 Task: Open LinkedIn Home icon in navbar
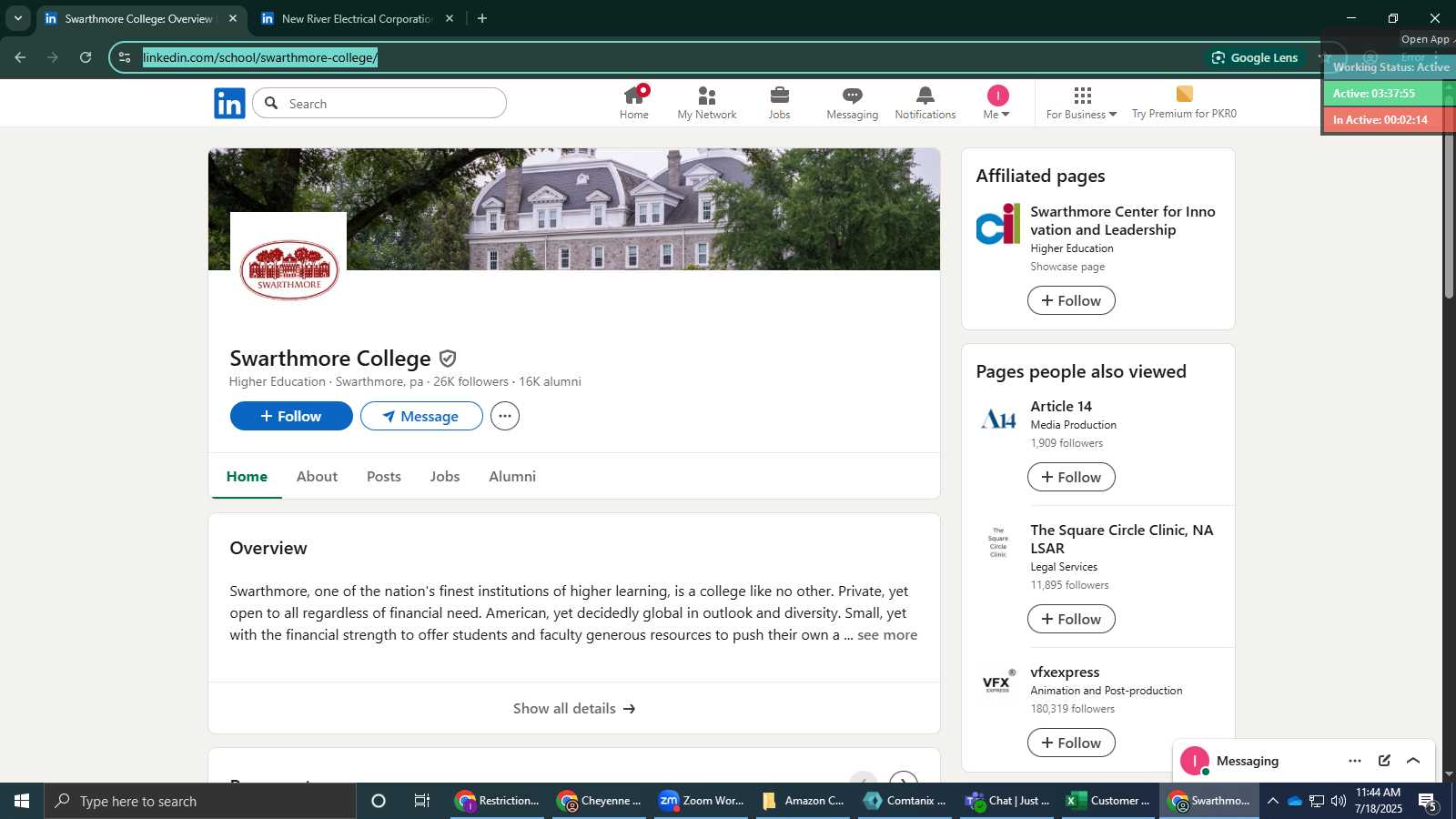click(x=634, y=103)
